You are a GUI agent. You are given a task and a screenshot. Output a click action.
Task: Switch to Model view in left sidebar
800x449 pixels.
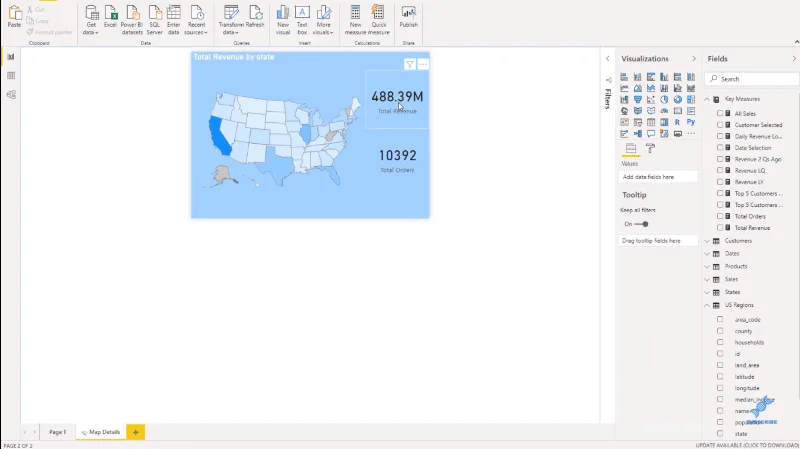pos(11,95)
